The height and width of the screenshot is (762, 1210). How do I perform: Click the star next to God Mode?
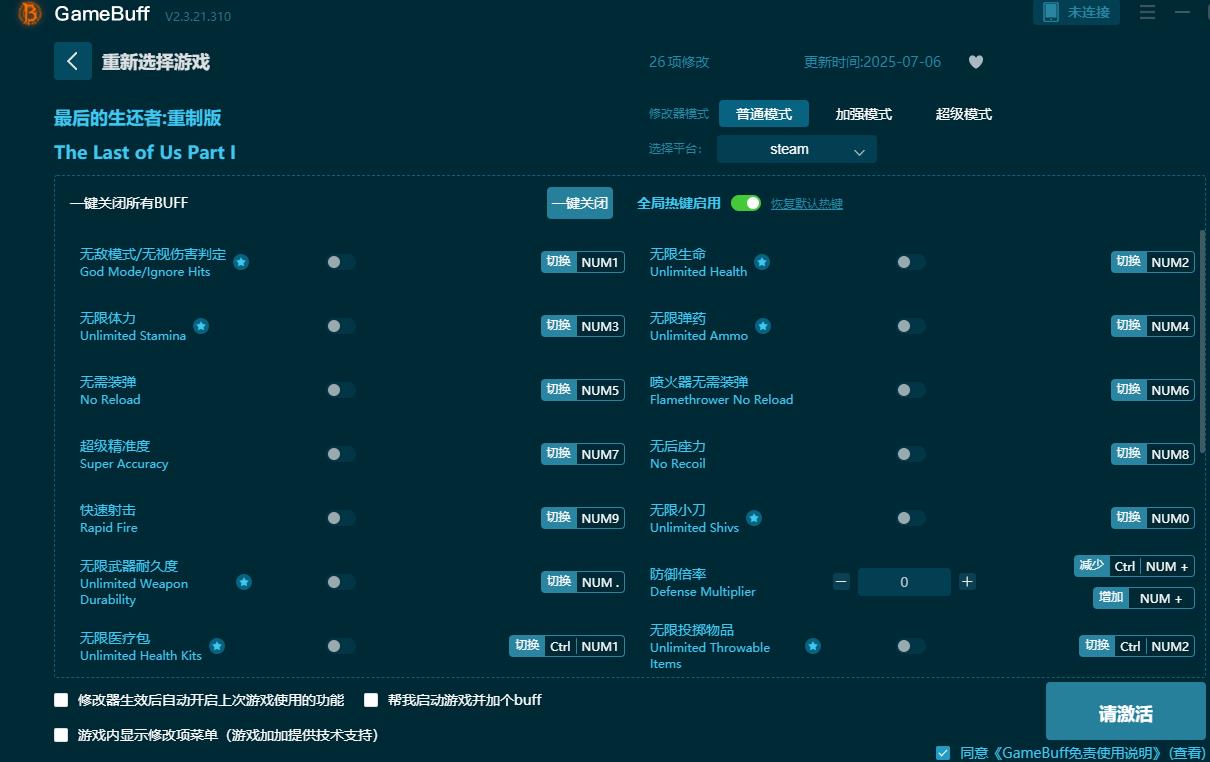coord(240,261)
